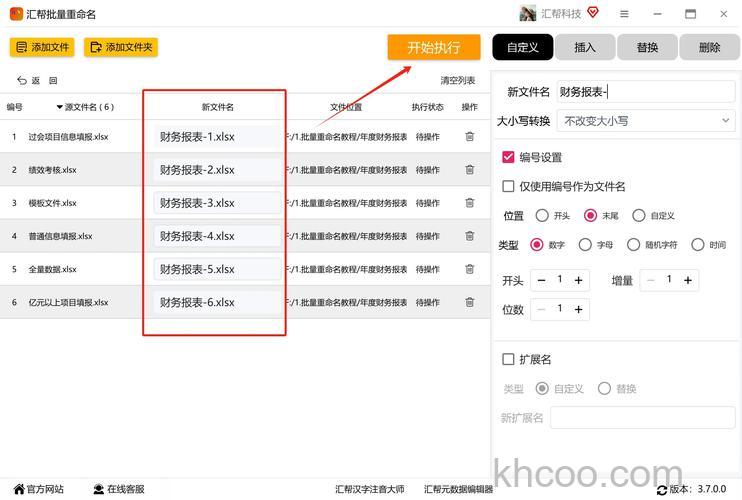Open 汇帮汉字注音大师 link
742x500 pixels.
pos(370,489)
